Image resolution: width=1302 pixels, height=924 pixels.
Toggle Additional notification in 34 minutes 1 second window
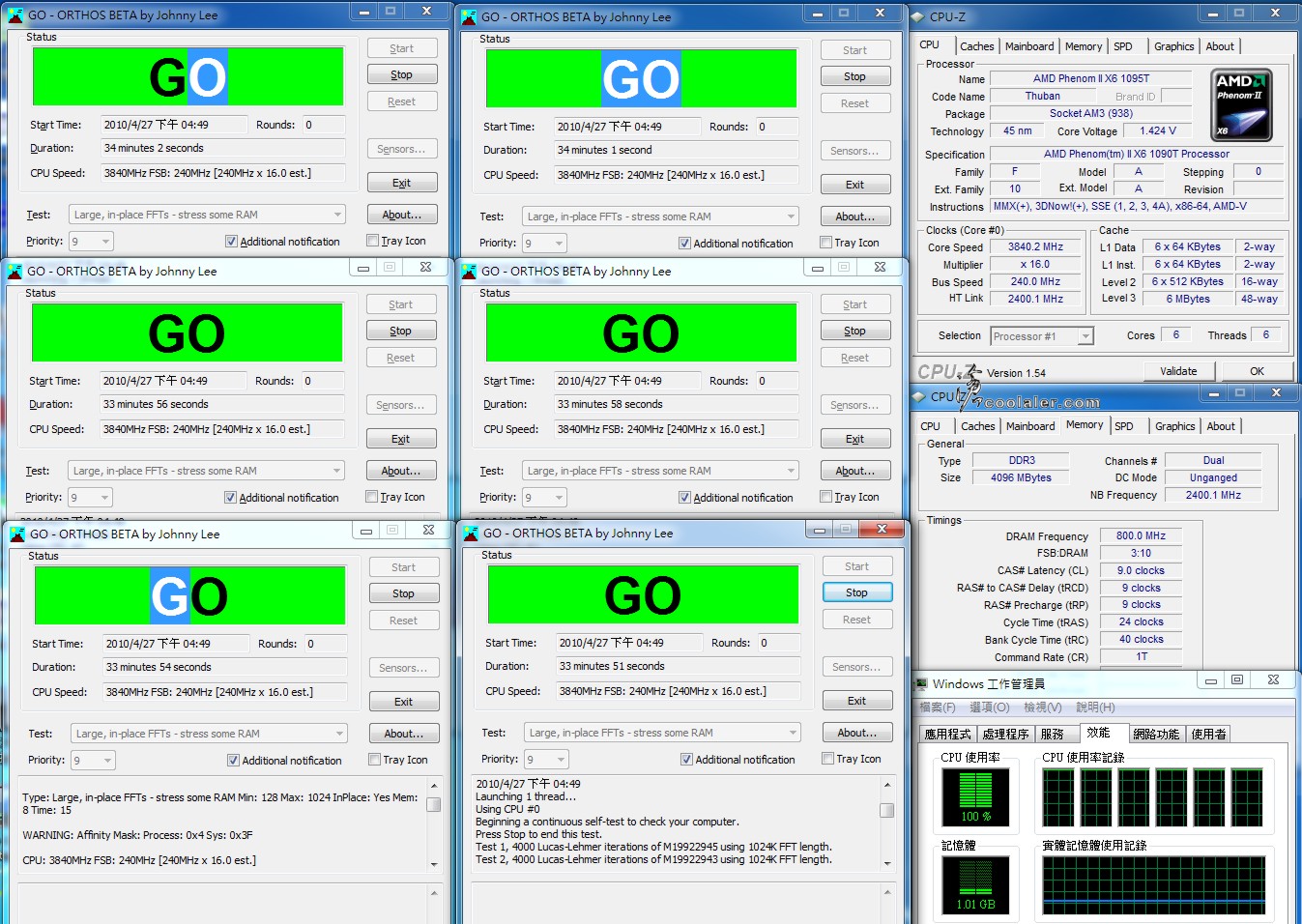click(684, 244)
